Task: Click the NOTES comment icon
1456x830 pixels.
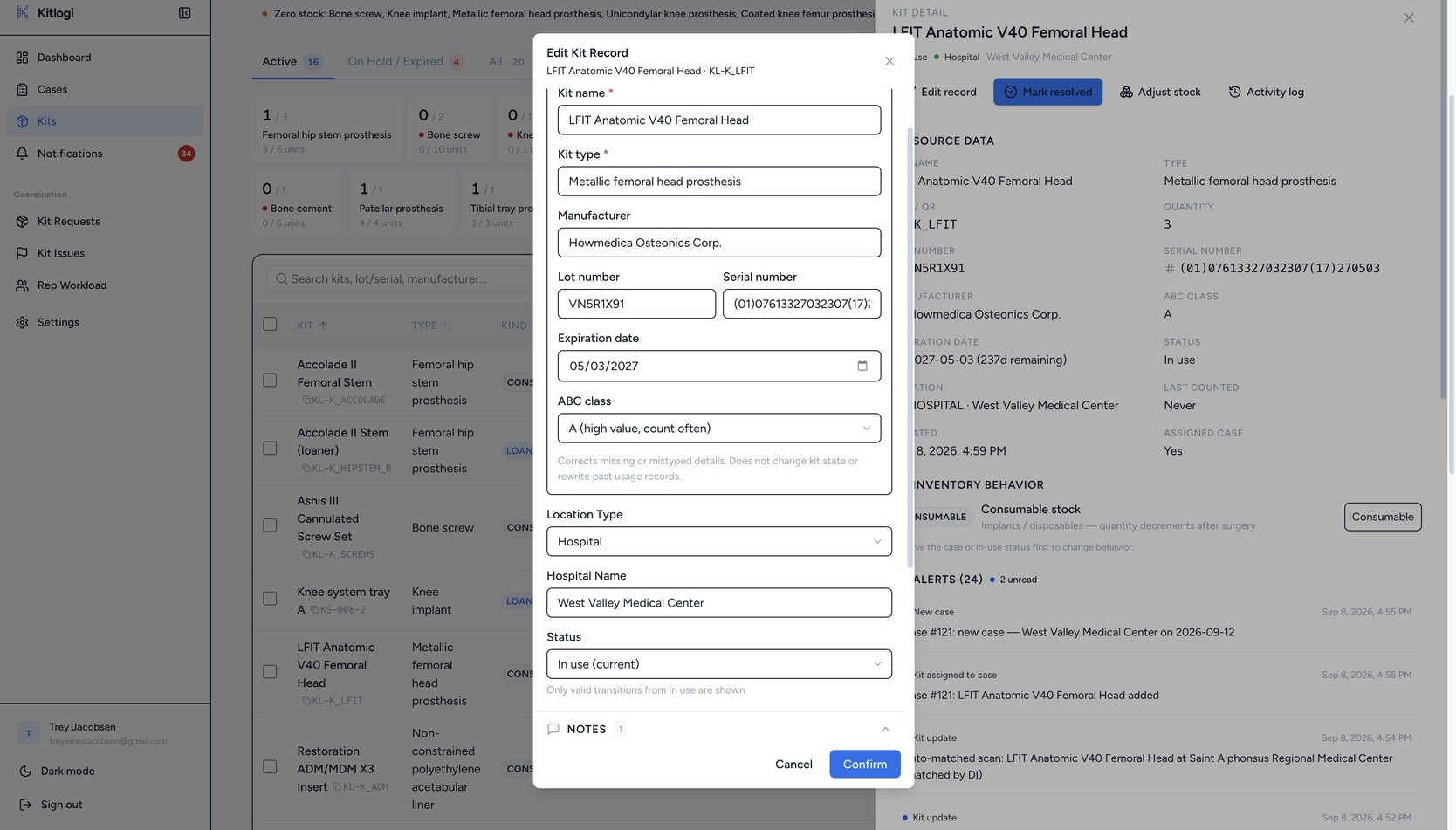Action: tap(553, 730)
